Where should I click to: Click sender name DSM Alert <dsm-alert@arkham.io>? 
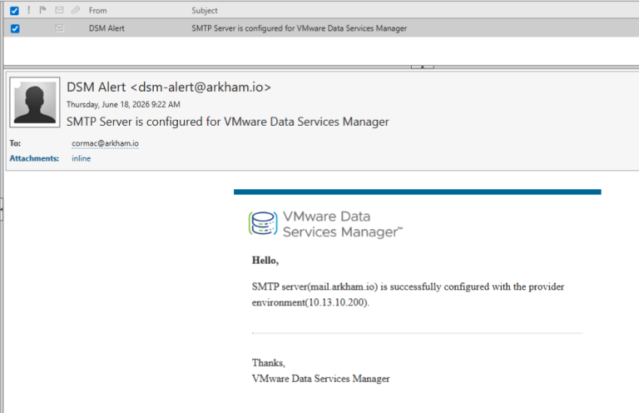tap(169, 87)
